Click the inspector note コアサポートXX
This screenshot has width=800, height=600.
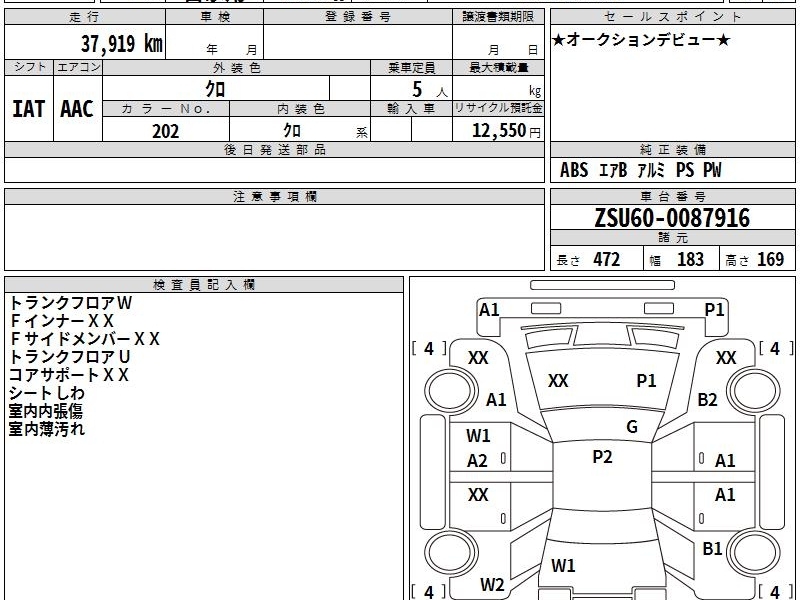(68, 375)
